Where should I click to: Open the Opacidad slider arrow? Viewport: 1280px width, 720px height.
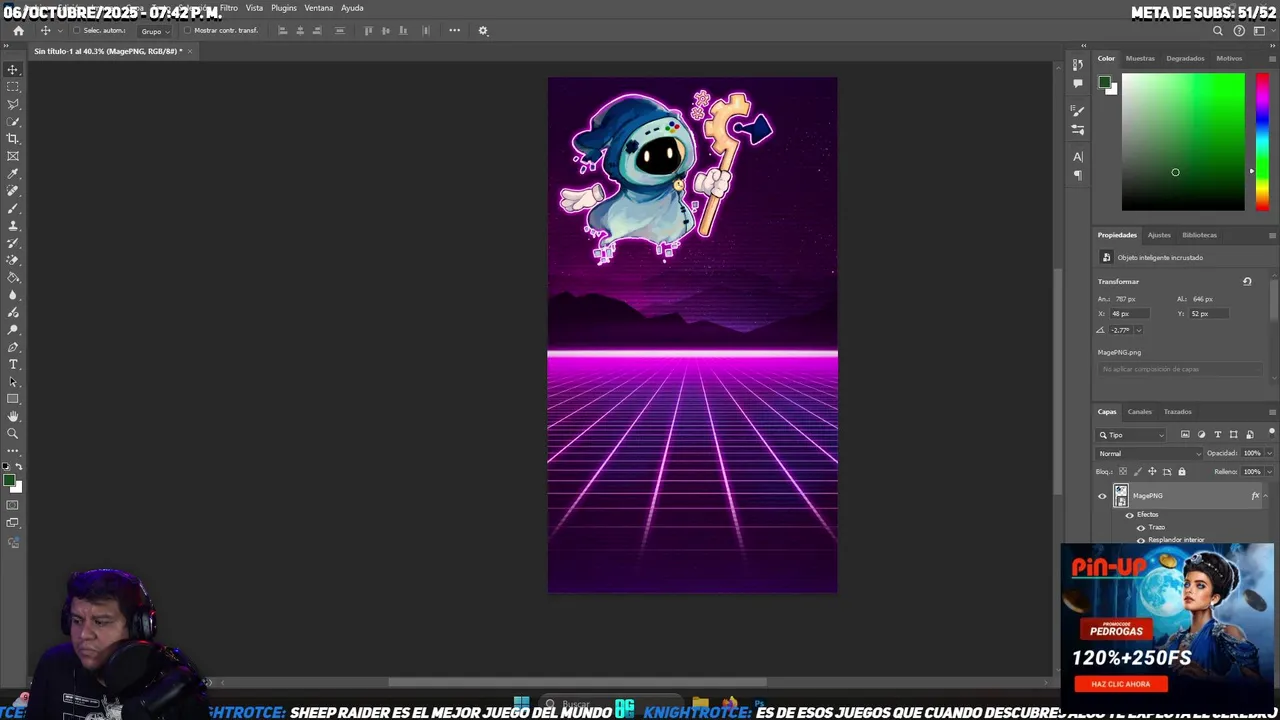click(1269, 454)
